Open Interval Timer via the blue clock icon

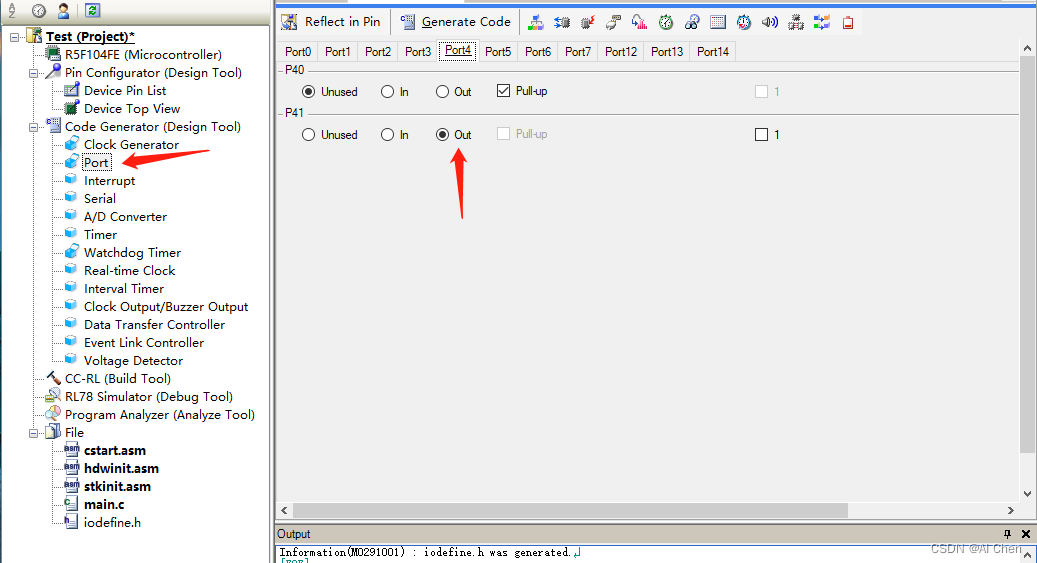744,22
